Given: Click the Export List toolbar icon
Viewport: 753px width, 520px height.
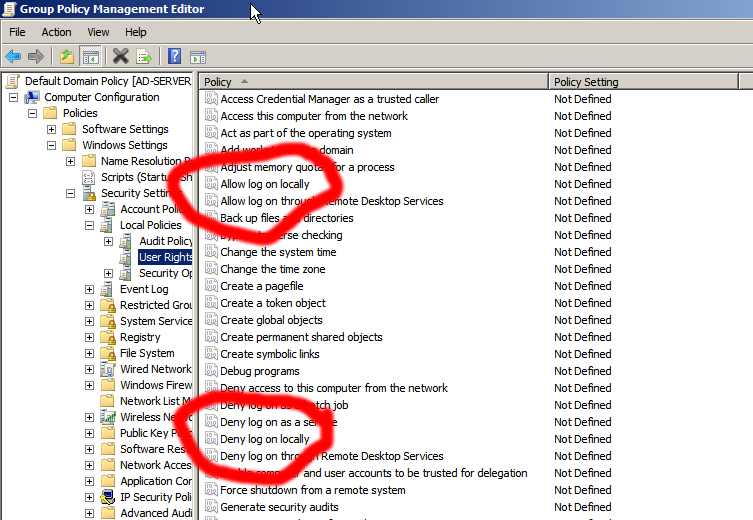Looking at the screenshot, I should tap(144, 57).
